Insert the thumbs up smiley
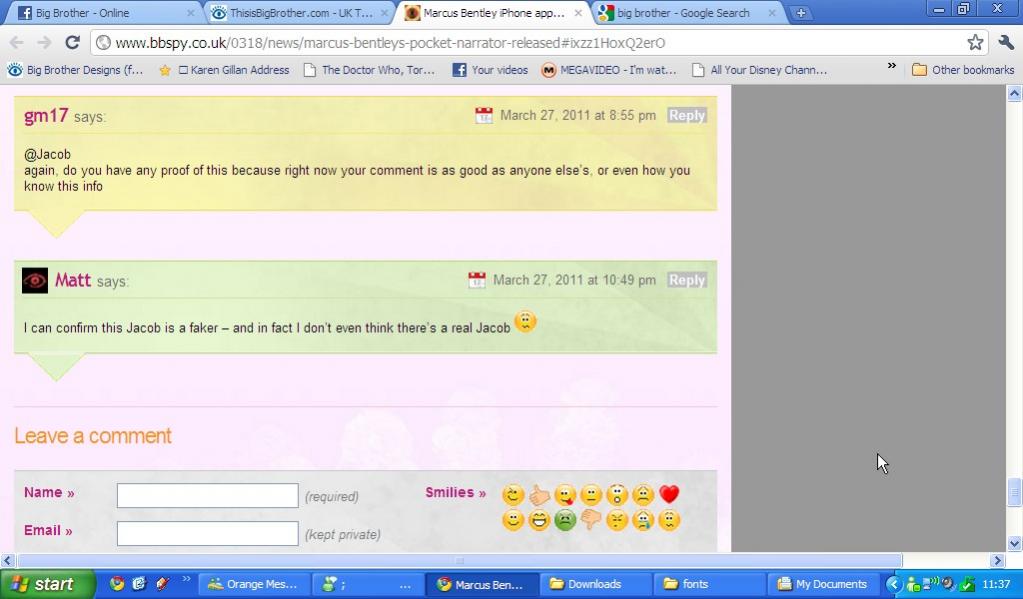Viewport: 1023px width, 599px height. (540, 495)
